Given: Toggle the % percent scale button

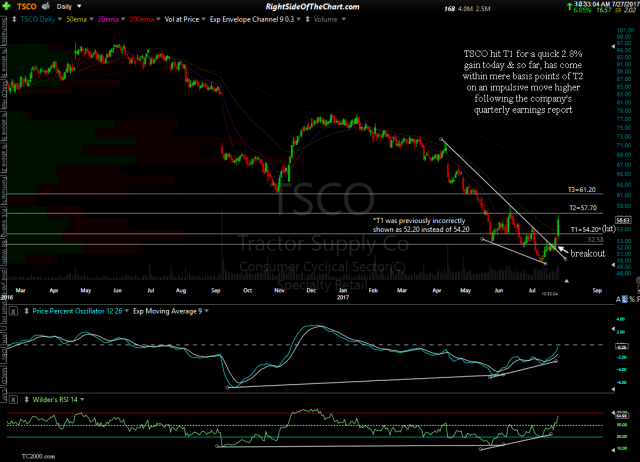Looking at the screenshot, I should coord(632,300).
